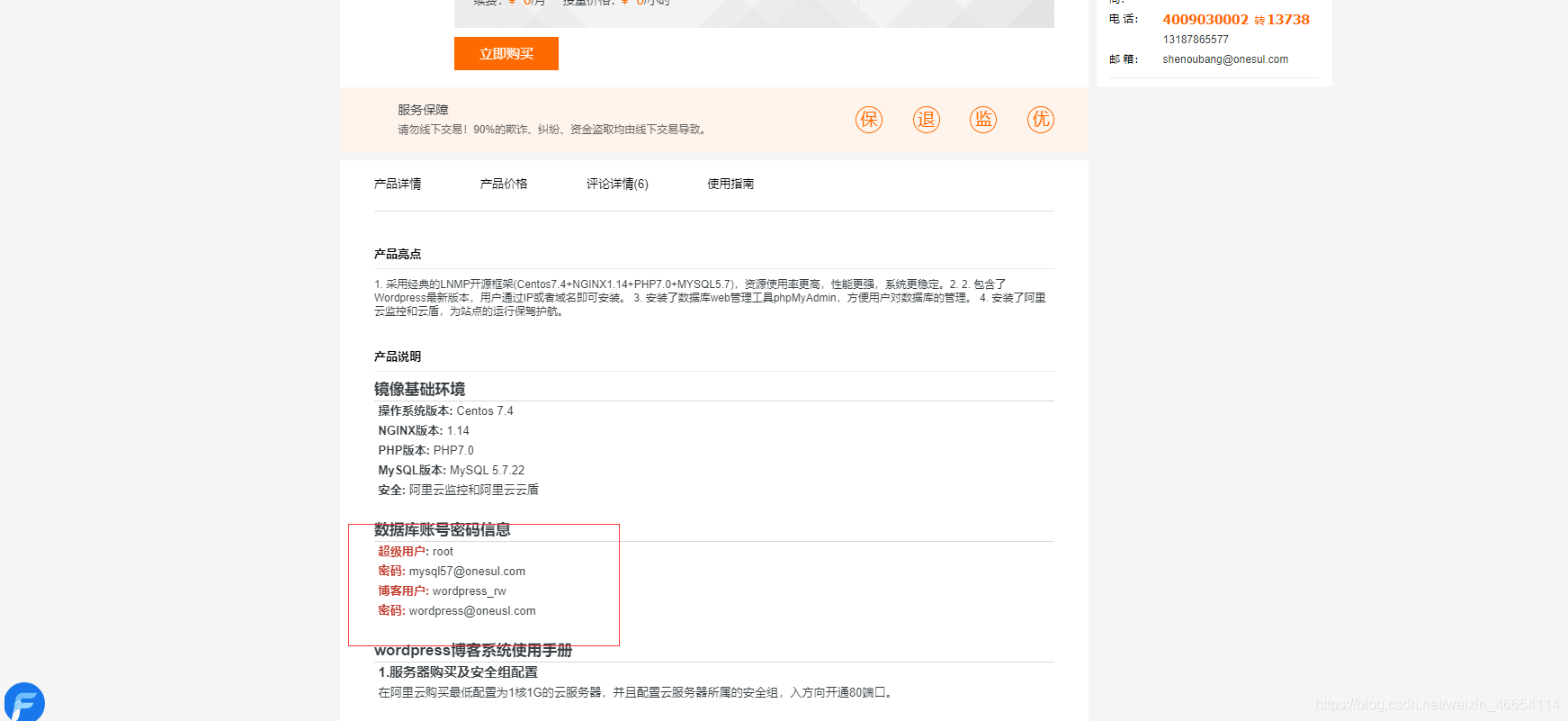Click the MySQL版本: MySQL 5.7.22 line
Screen dimensions: 1568x721
(451, 470)
